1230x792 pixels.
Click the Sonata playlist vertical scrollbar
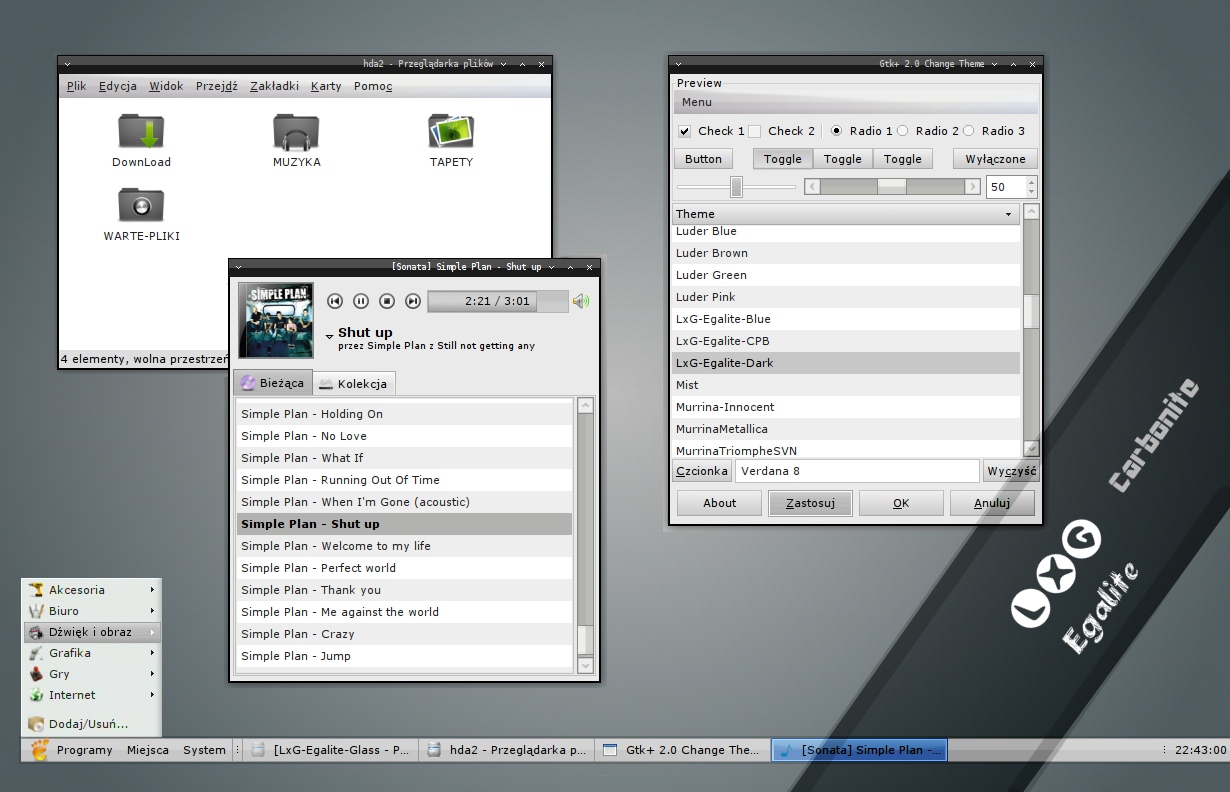[586, 535]
